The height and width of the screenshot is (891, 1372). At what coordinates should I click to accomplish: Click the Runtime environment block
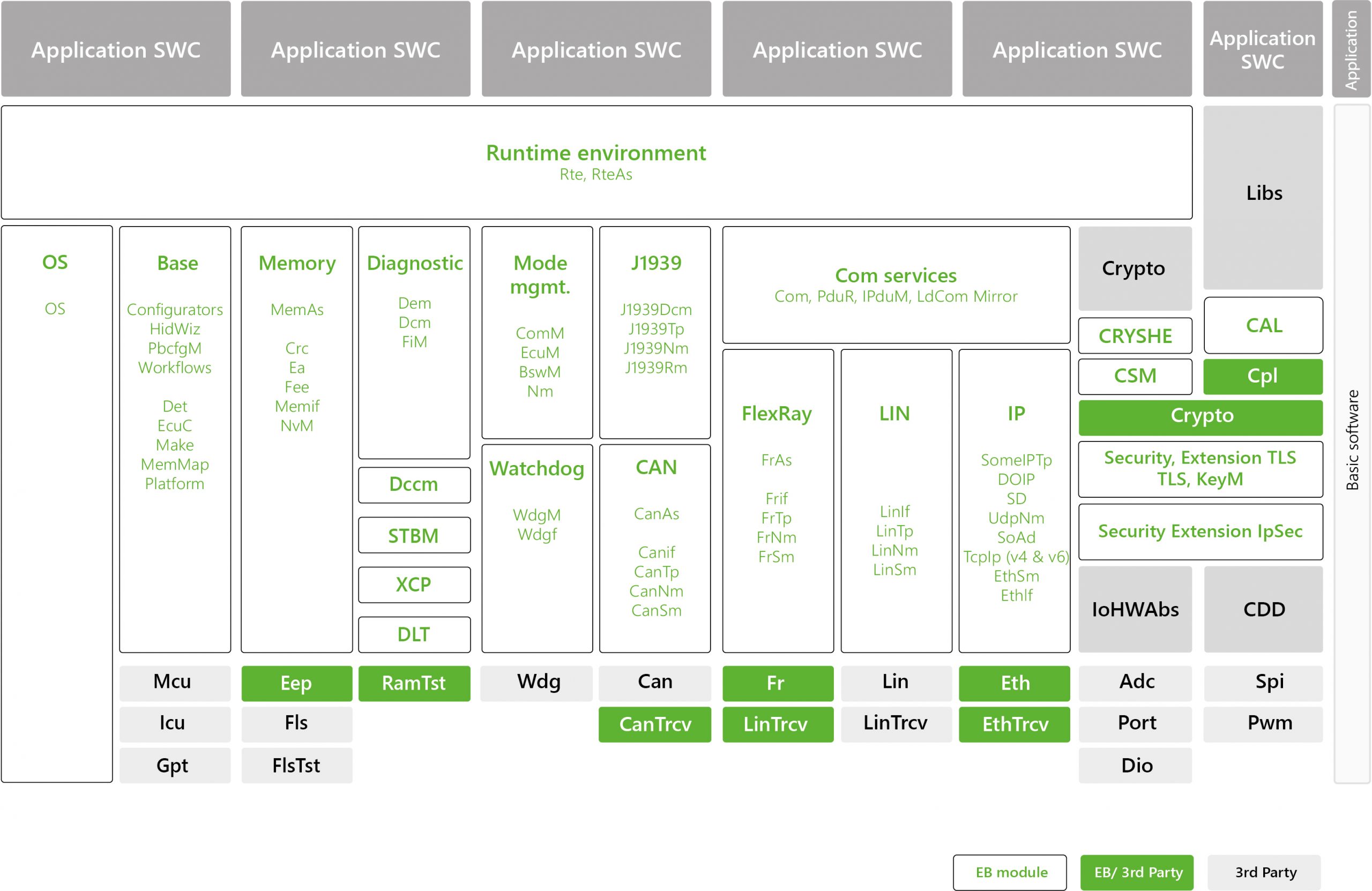pyautogui.click(x=596, y=162)
